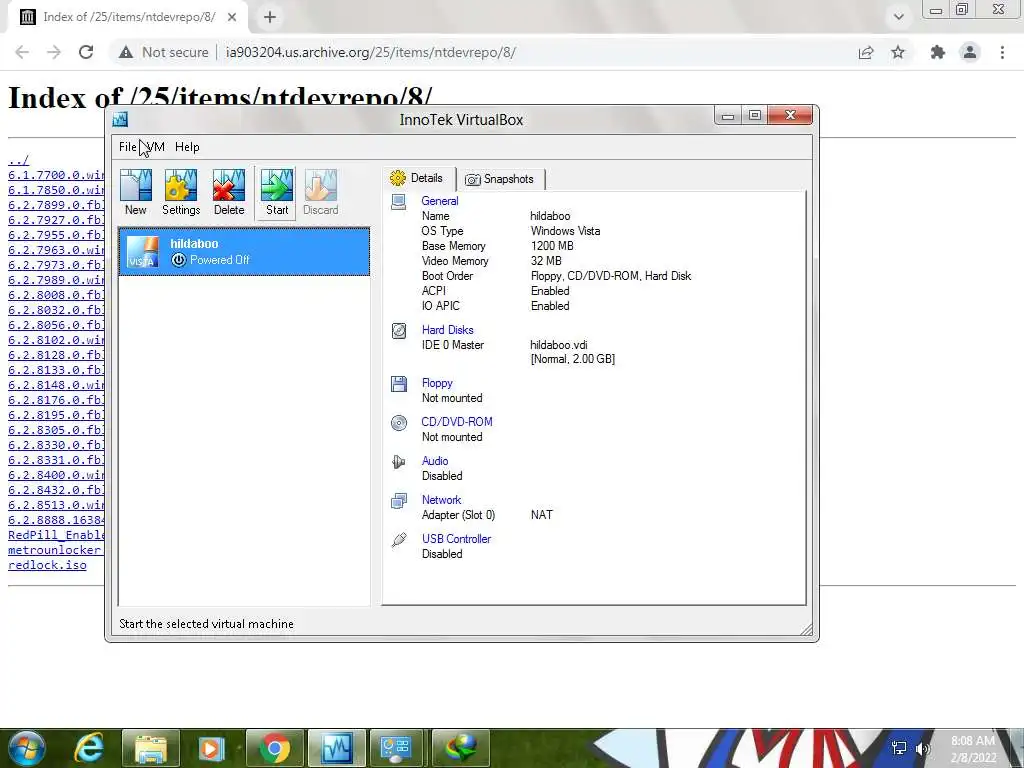This screenshot has height=768, width=1024.
Task: Bookmark this page with star icon
Action: click(x=898, y=52)
